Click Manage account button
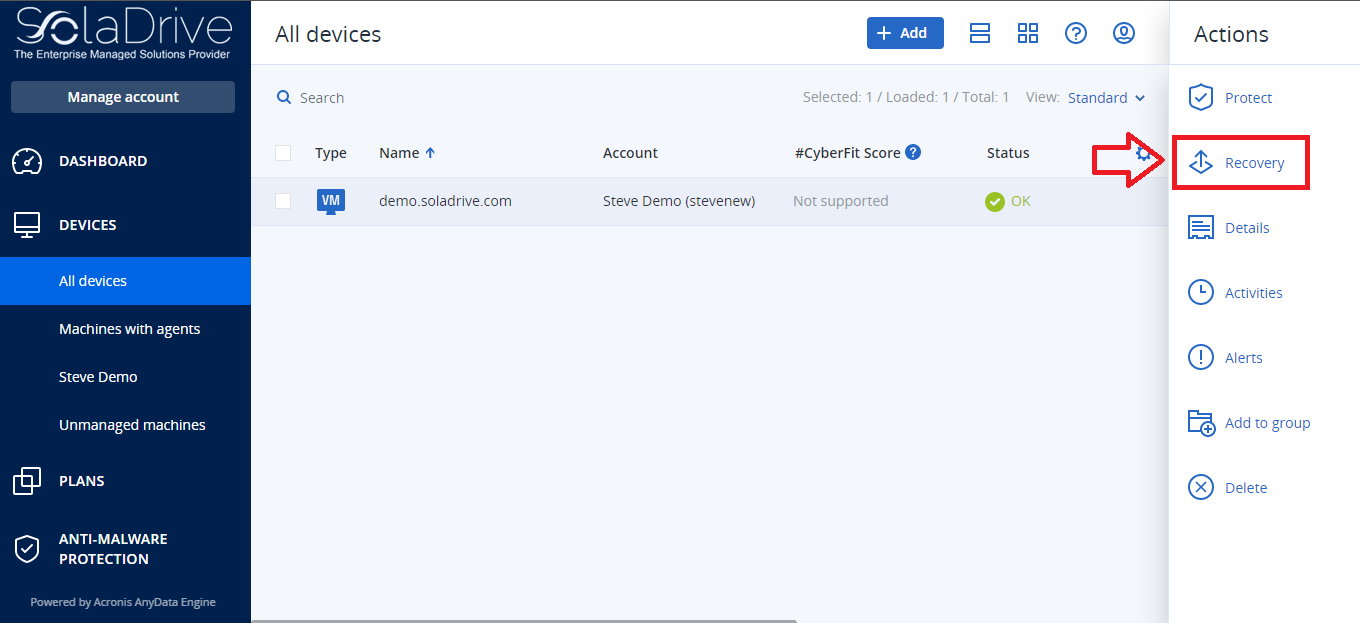 click(x=123, y=97)
